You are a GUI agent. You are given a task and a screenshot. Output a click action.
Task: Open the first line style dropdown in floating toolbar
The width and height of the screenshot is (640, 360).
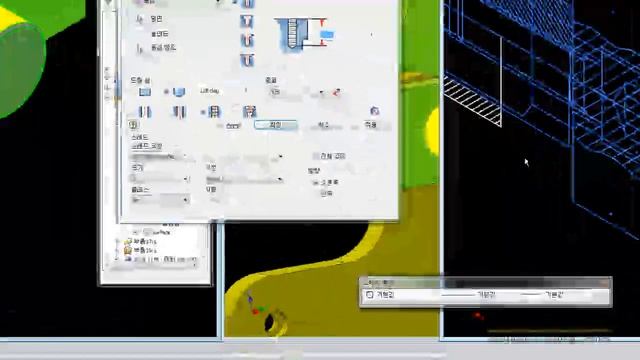[x=469, y=294]
